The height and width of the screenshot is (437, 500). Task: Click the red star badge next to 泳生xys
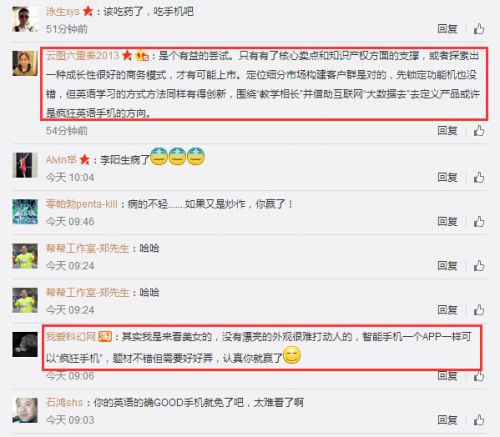coord(88,11)
